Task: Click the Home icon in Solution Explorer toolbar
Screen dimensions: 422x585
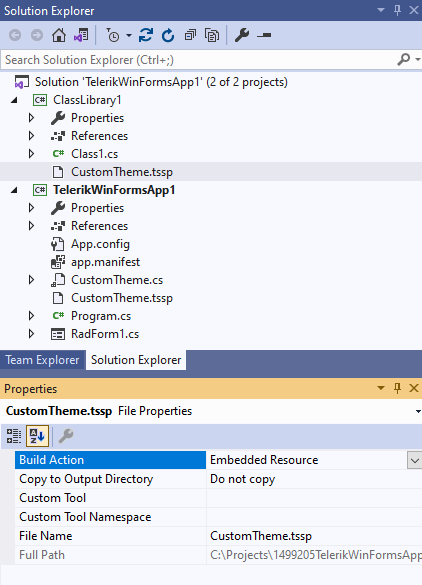Action: 59,35
